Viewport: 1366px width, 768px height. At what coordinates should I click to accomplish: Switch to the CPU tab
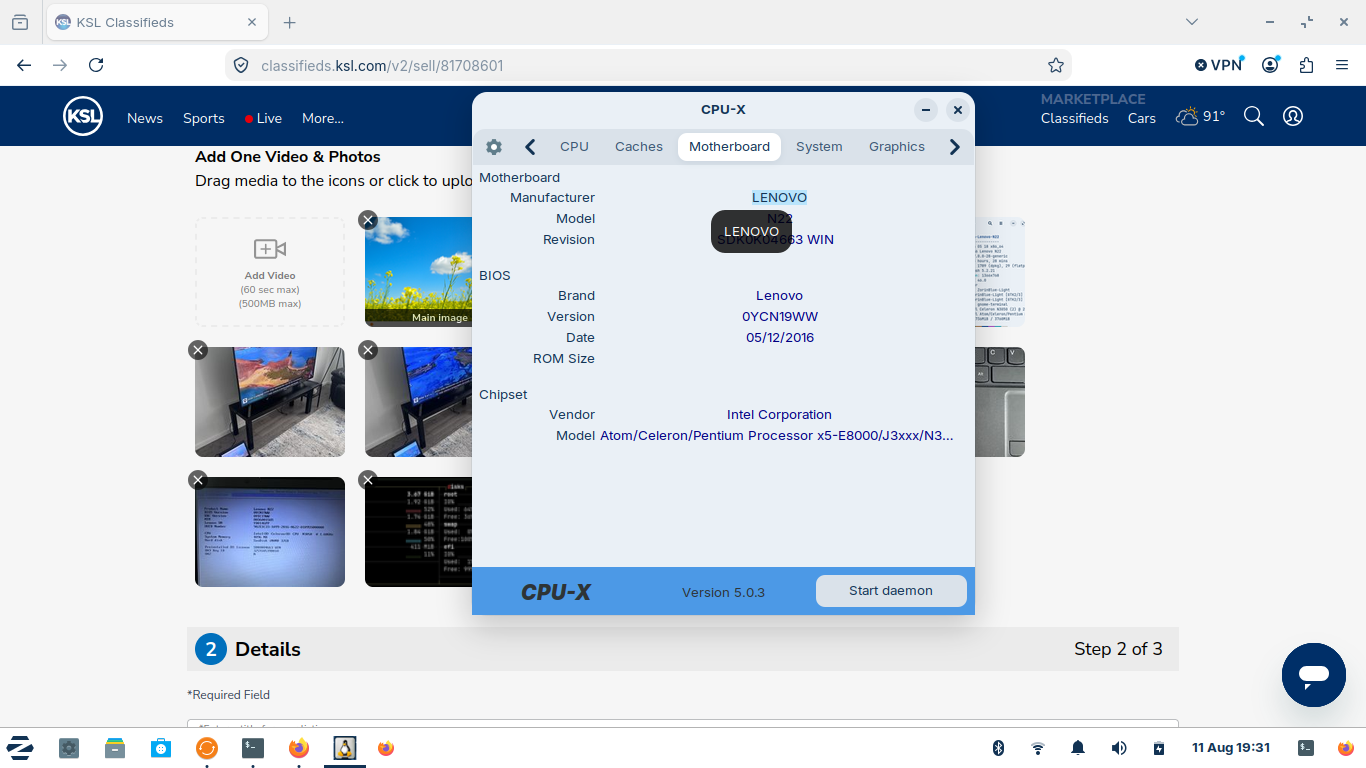point(574,147)
